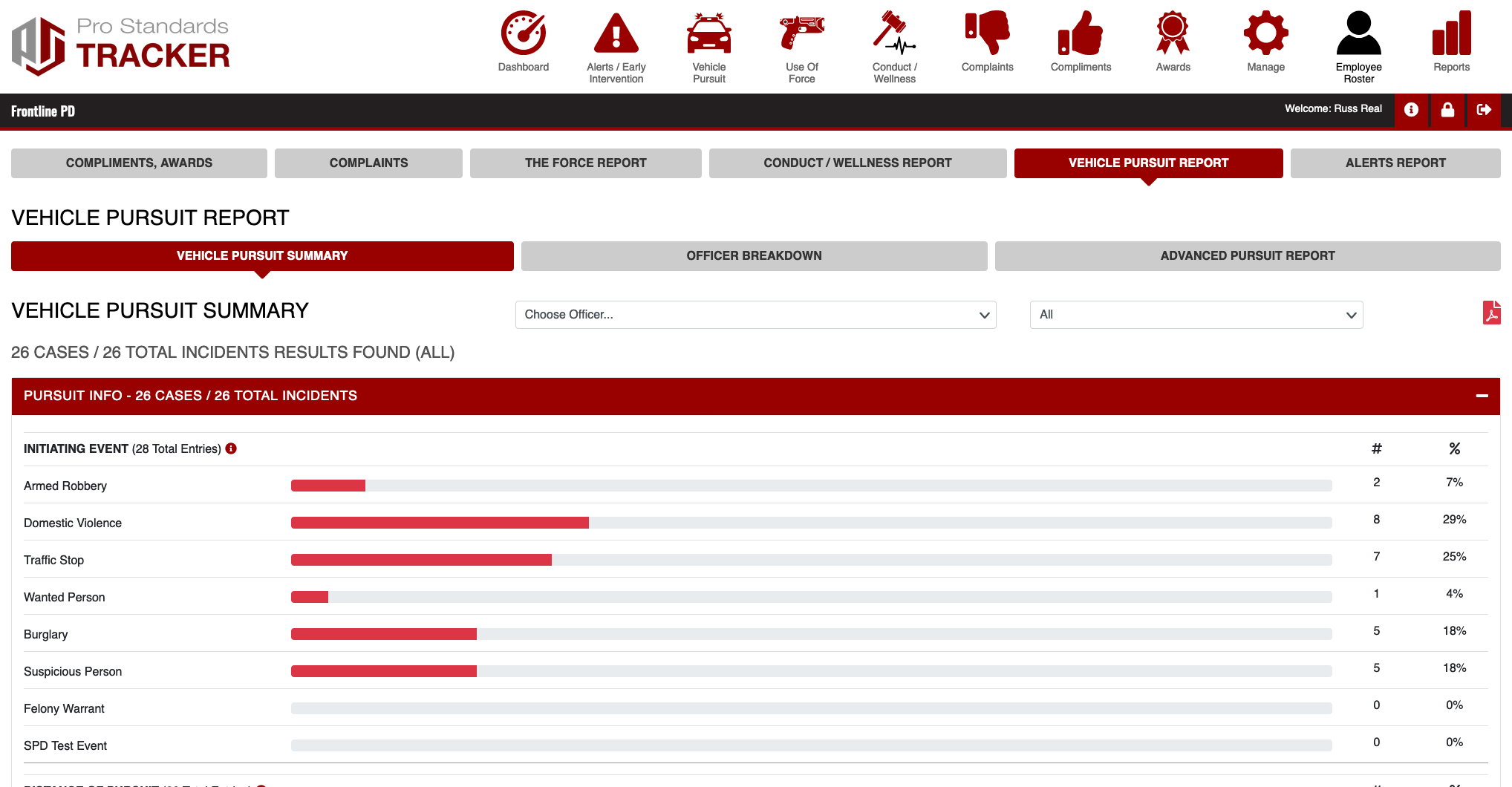The width and height of the screenshot is (1512, 787).
Task: Open Use Of Force taser icon
Action: [801, 33]
